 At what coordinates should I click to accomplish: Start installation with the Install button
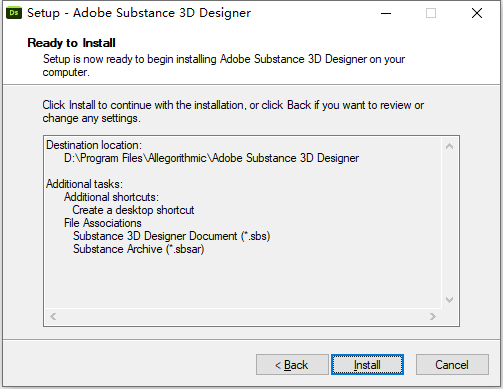click(x=367, y=365)
